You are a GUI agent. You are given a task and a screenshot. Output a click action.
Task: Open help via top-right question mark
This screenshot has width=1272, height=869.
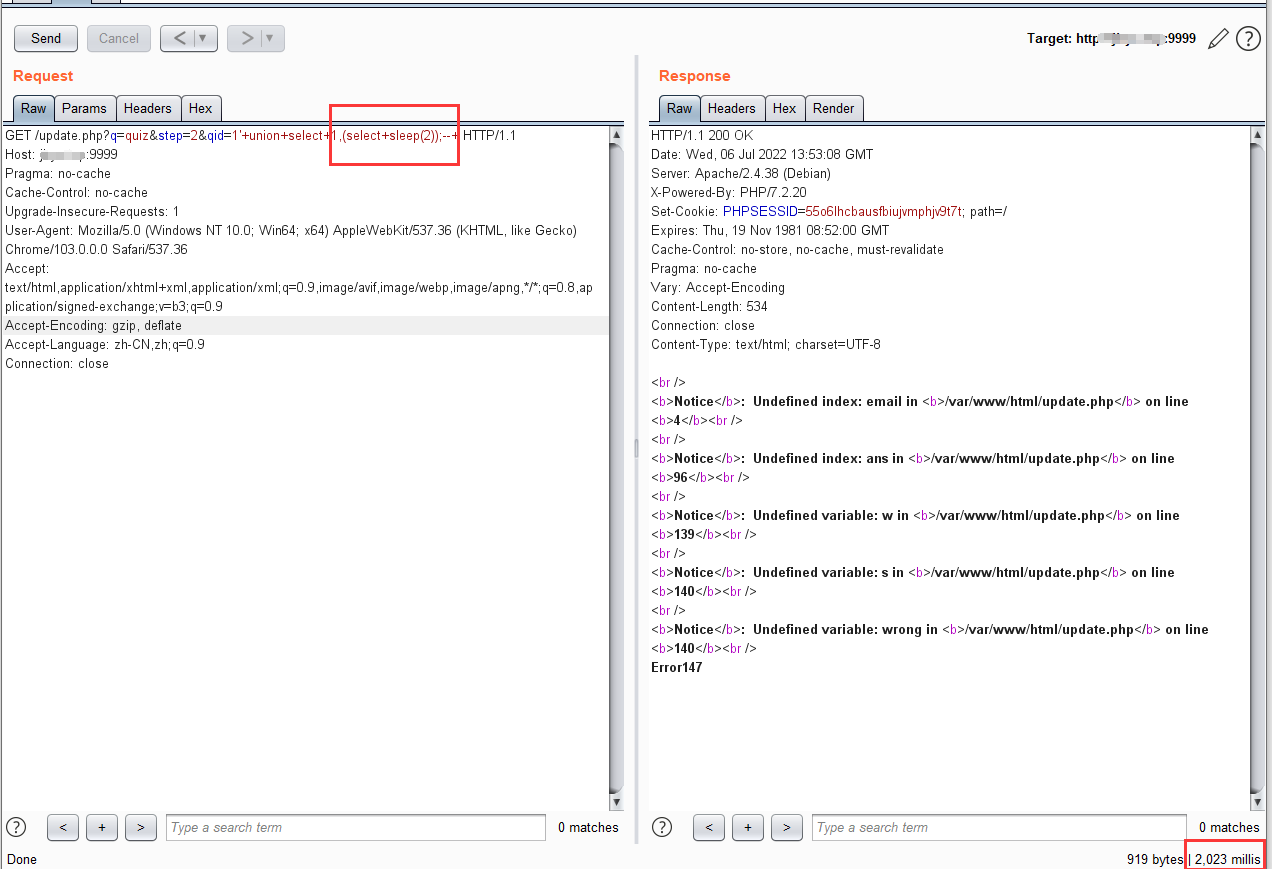point(1248,39)
